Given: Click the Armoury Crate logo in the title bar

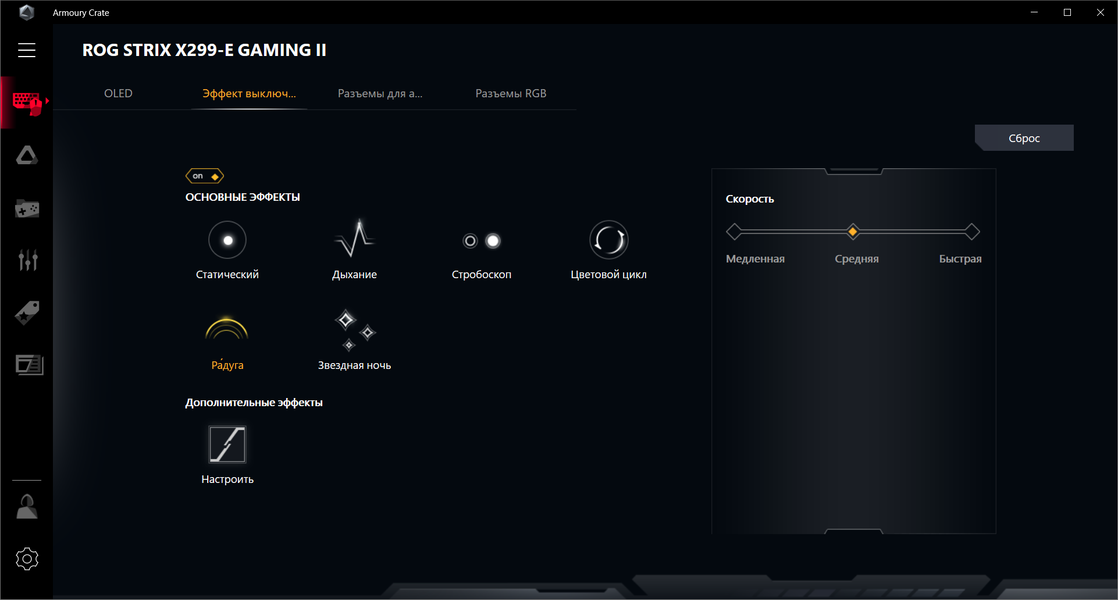Looking at the screenshot, I should tap(26, 12).
